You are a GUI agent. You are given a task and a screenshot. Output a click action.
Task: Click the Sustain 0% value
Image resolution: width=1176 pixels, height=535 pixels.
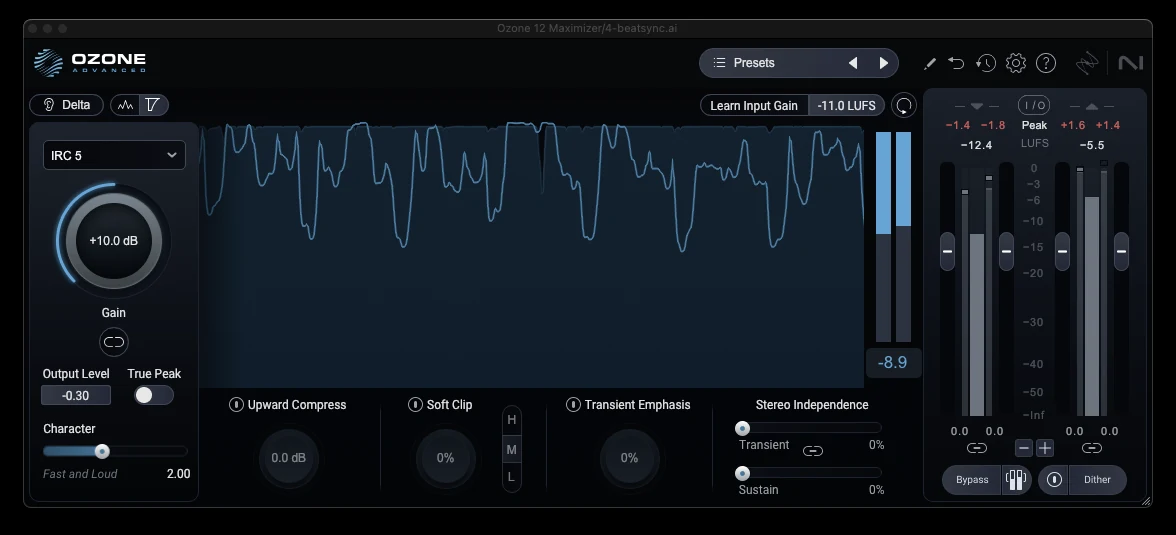(x=876, y=490)
